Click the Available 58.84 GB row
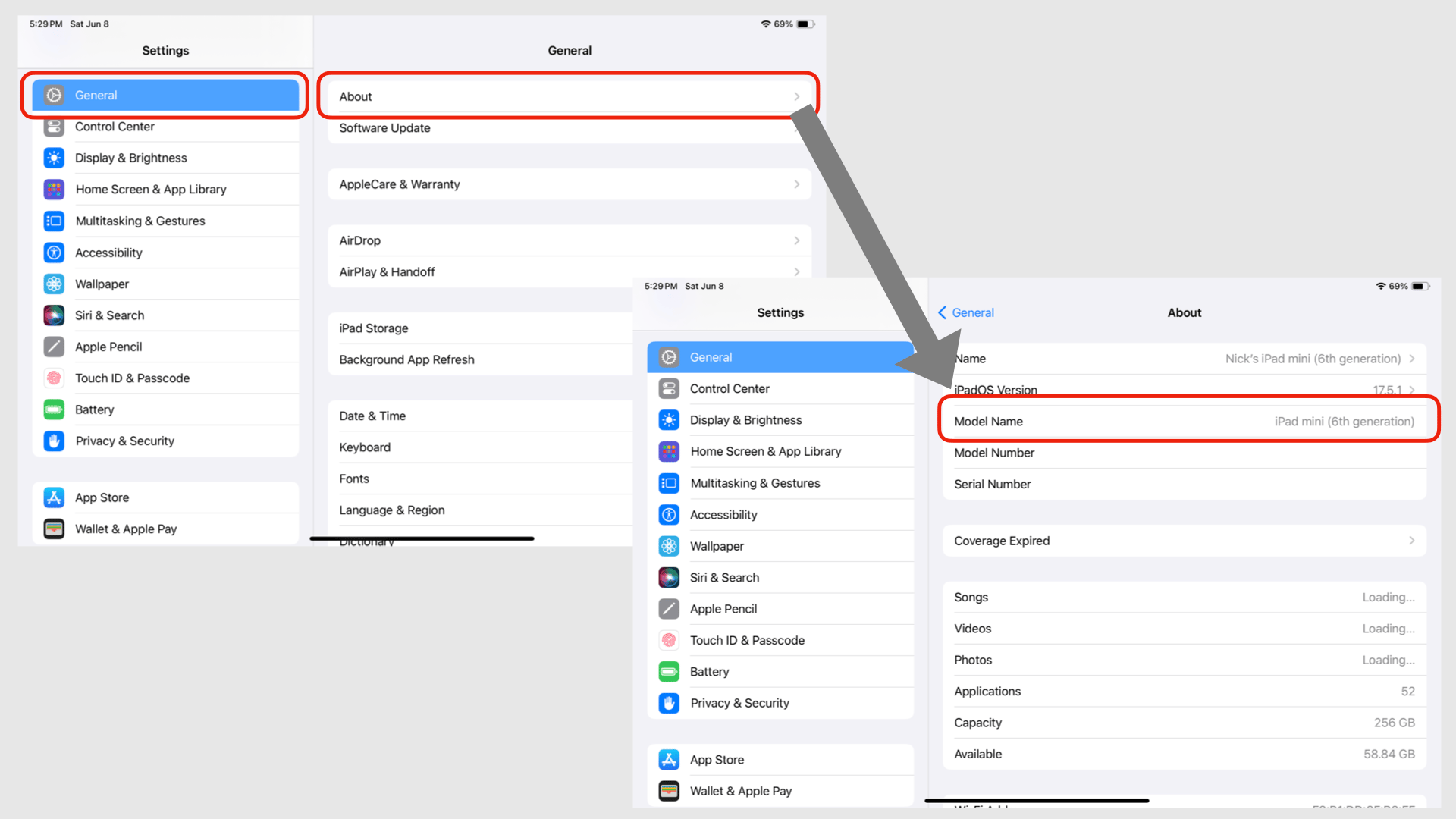1456x819 pixels. tap(1185, 755)
